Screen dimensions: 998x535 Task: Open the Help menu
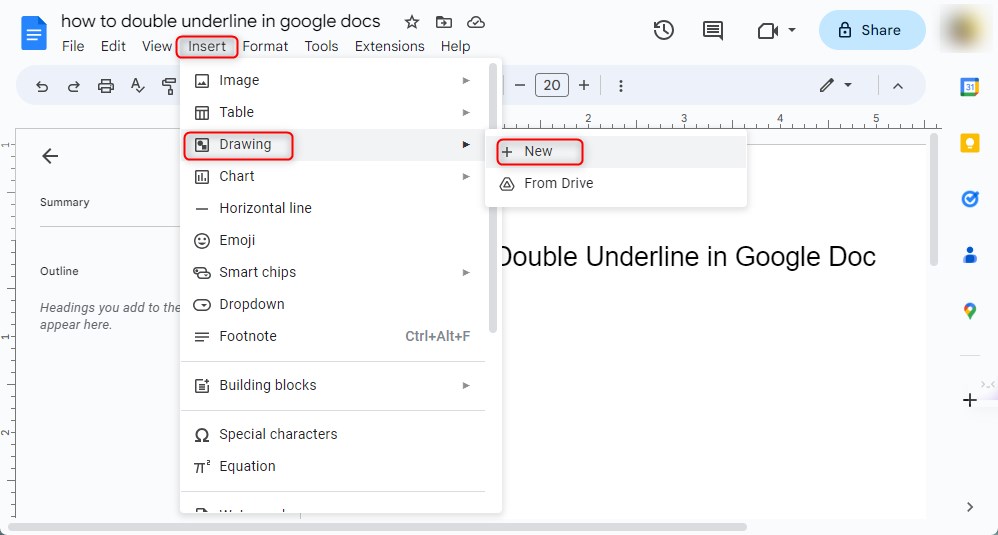pyautogui.click(x=455, y=46)
